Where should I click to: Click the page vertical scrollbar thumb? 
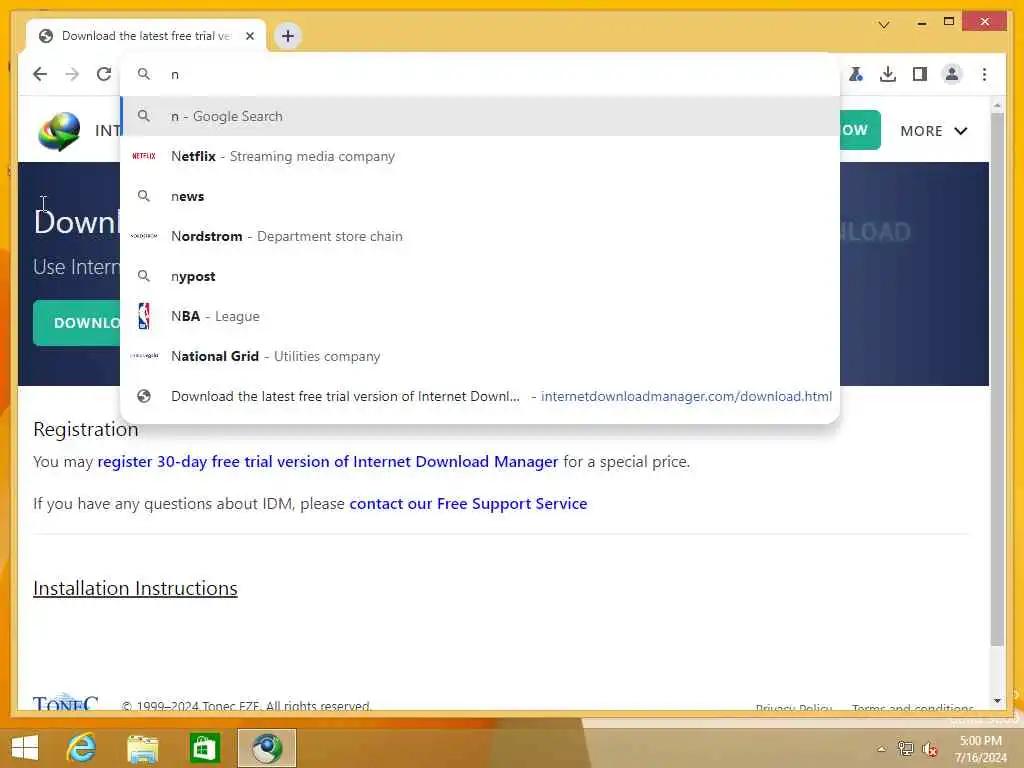coord(997,379)
